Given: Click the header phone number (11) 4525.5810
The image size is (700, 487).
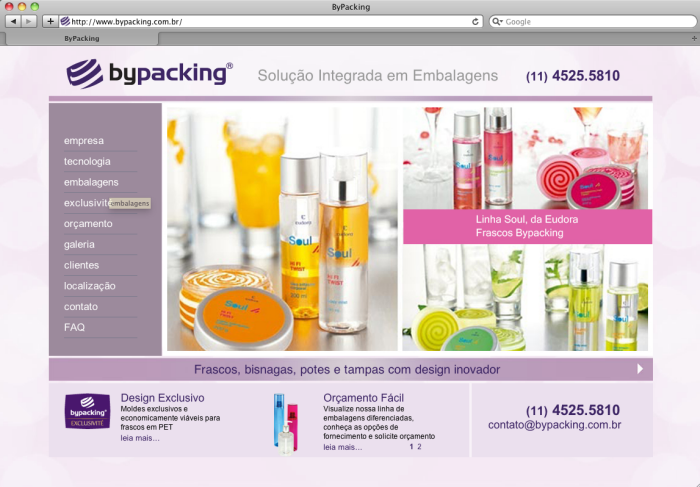Looking at the screenshot, I should [x=573, y=76].
